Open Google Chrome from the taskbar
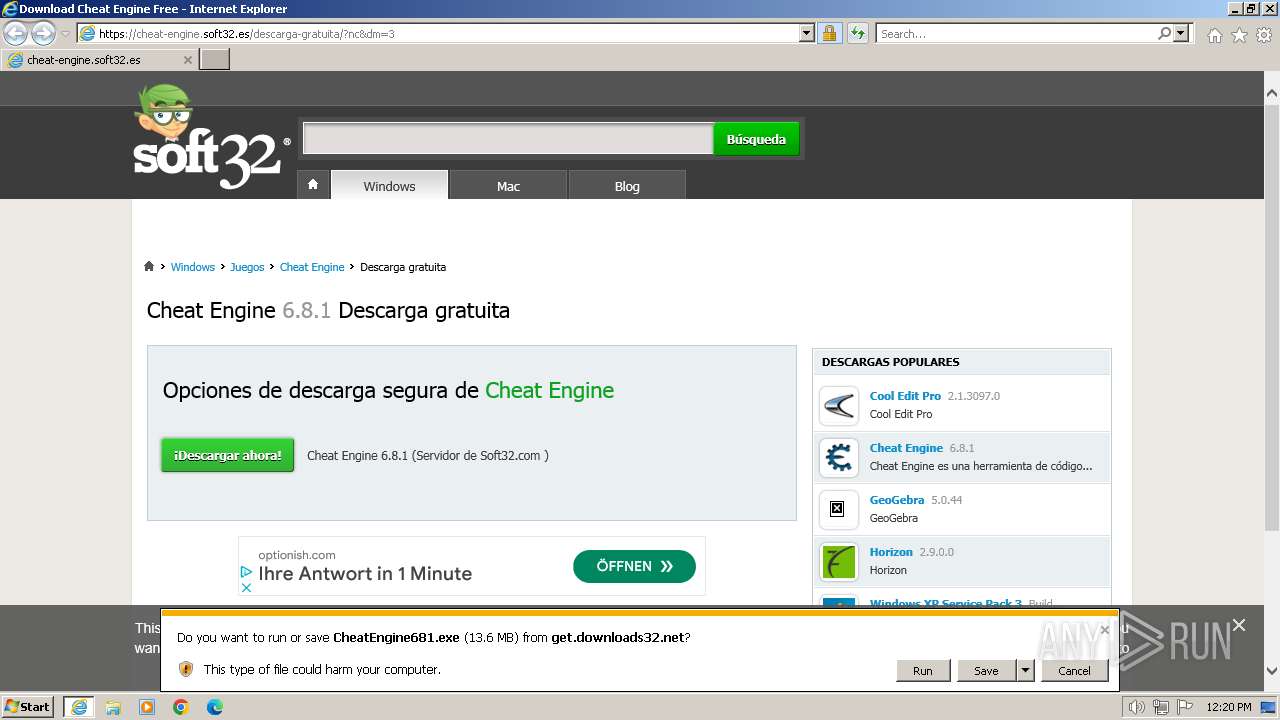This screenshot has height=720, width=1280. tap(181, 707)
